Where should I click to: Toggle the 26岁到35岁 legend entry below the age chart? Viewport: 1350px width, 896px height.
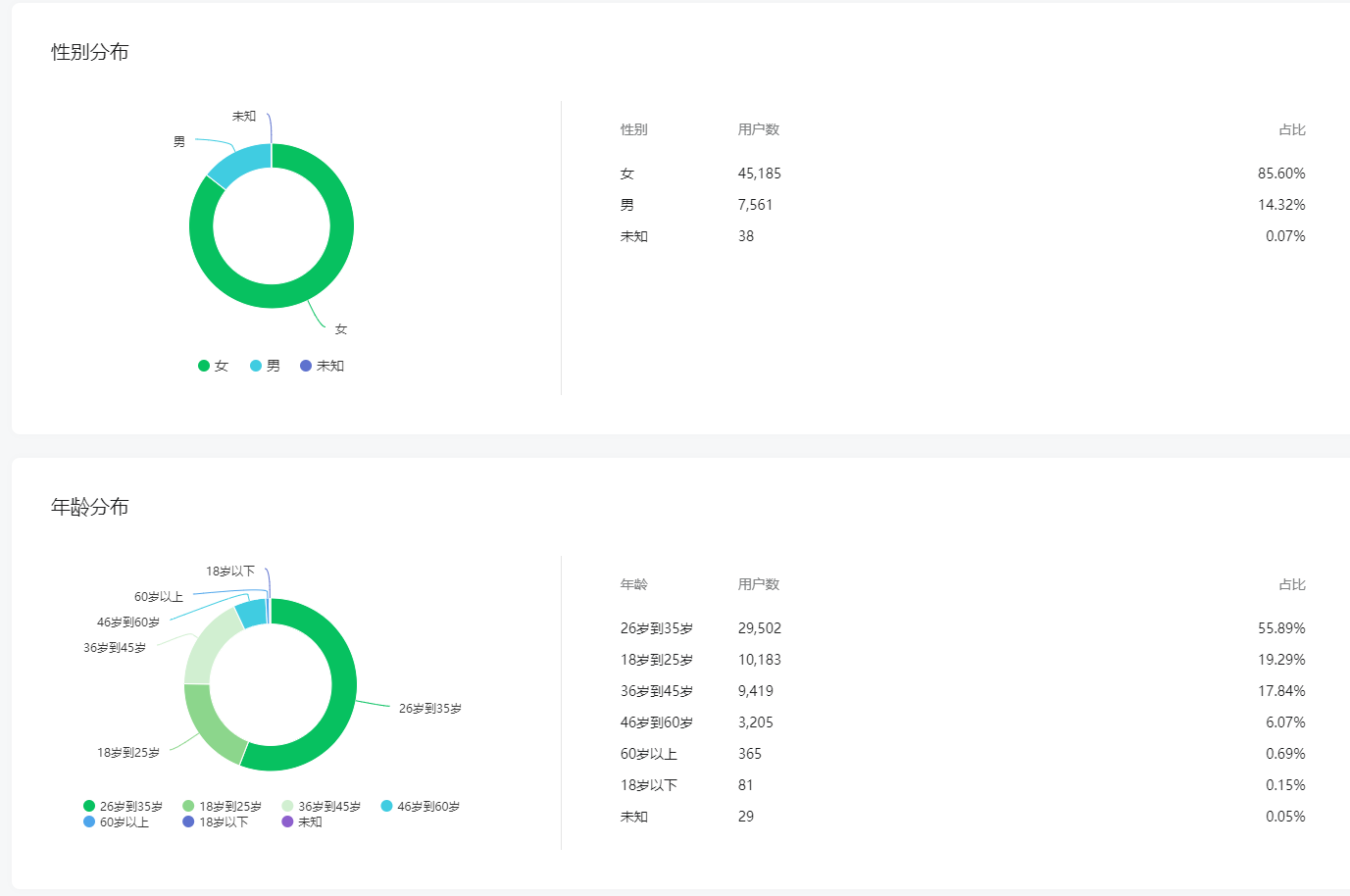point(123,807)
